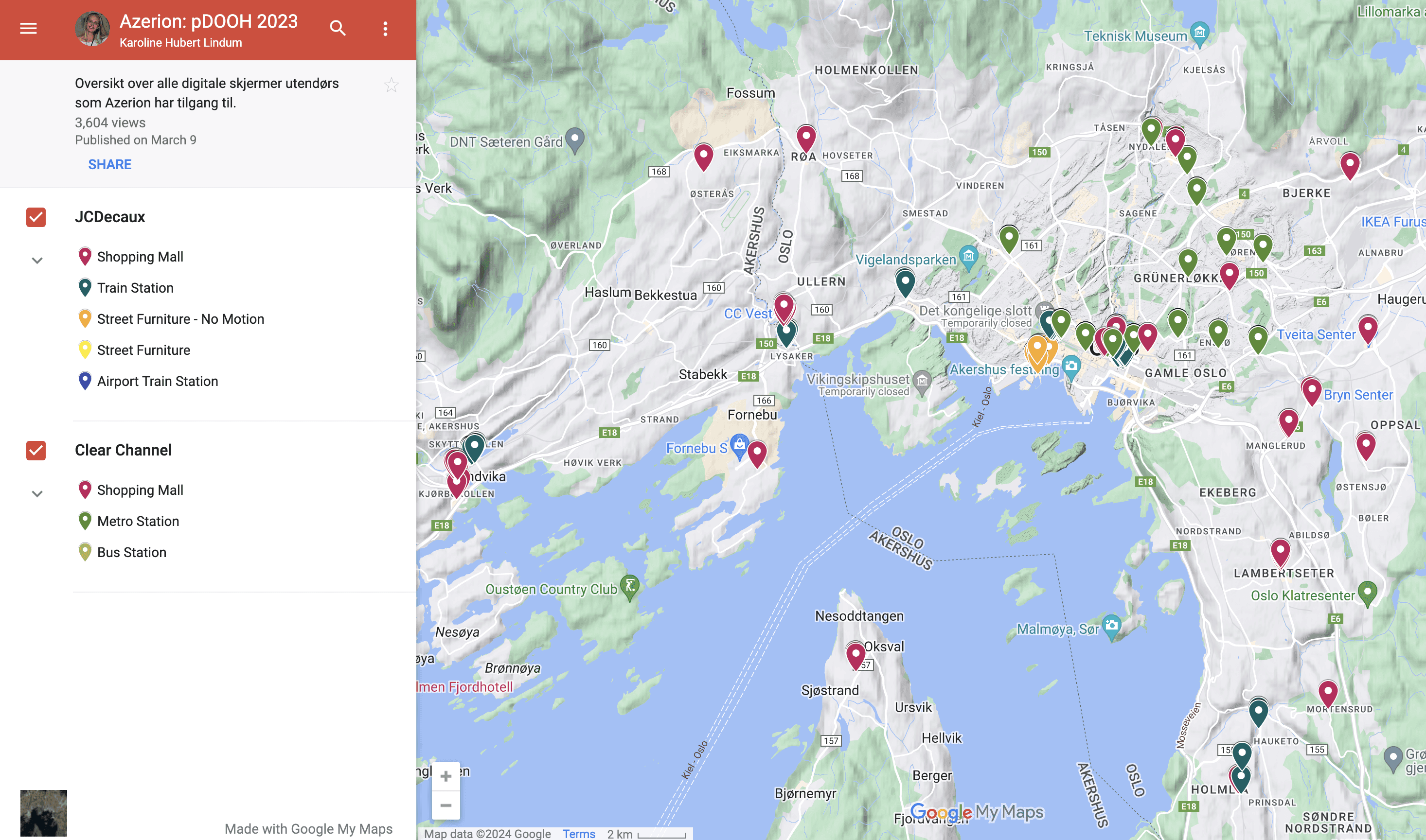The width and height of the screenshot is (1426, 840).
Task: Click the Oslo Klatresenter marker
Action: (1368, 593)
